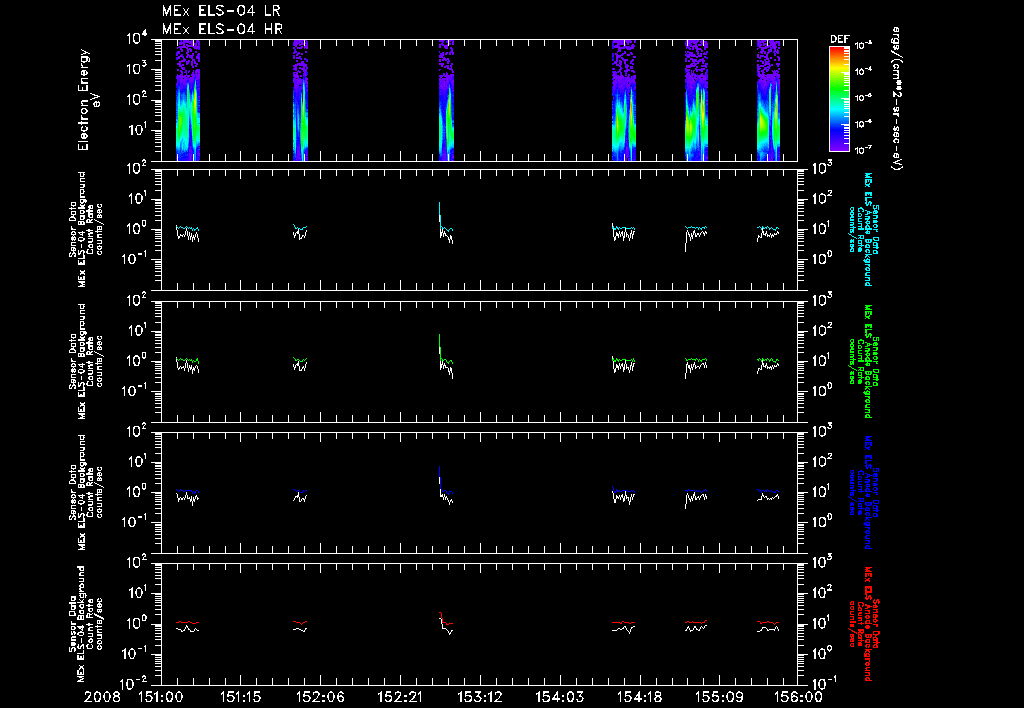1024x708 pixels.
Task: Click the left axis label of the red-trace panel
Action: tap(86, 624)
